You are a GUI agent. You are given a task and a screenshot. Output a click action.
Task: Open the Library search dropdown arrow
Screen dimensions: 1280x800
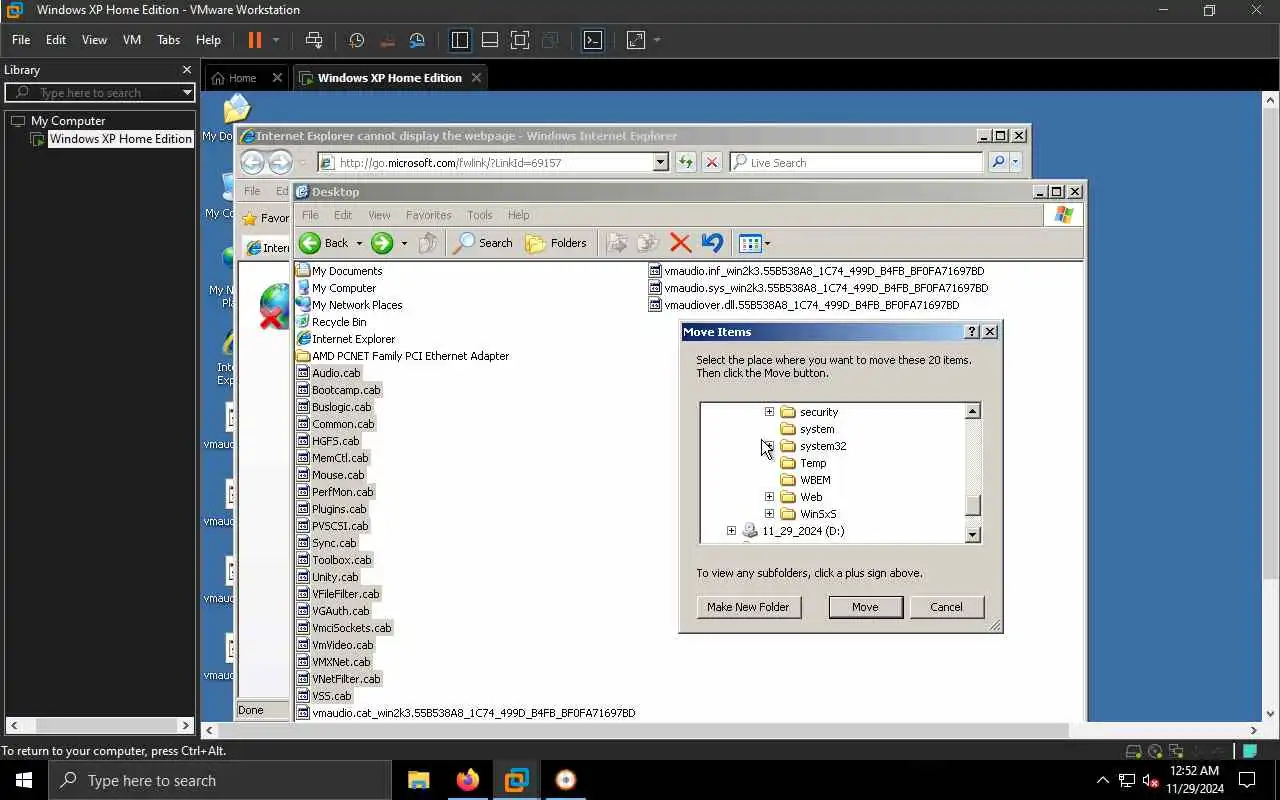[187, 93]
